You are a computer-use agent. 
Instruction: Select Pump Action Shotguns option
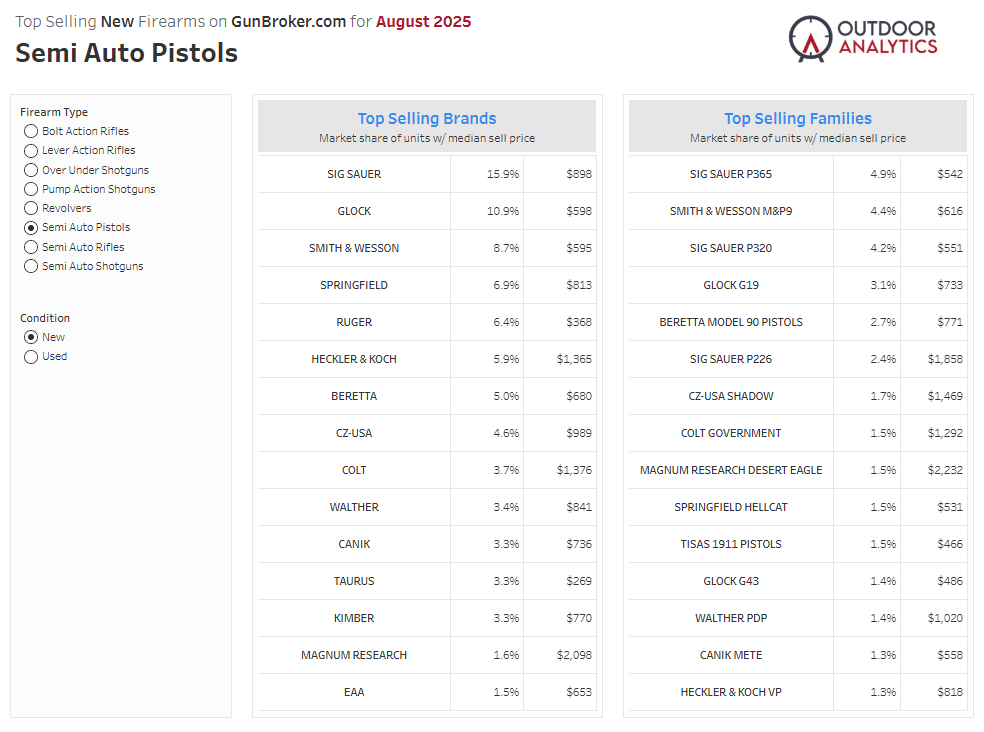(30, 189)
